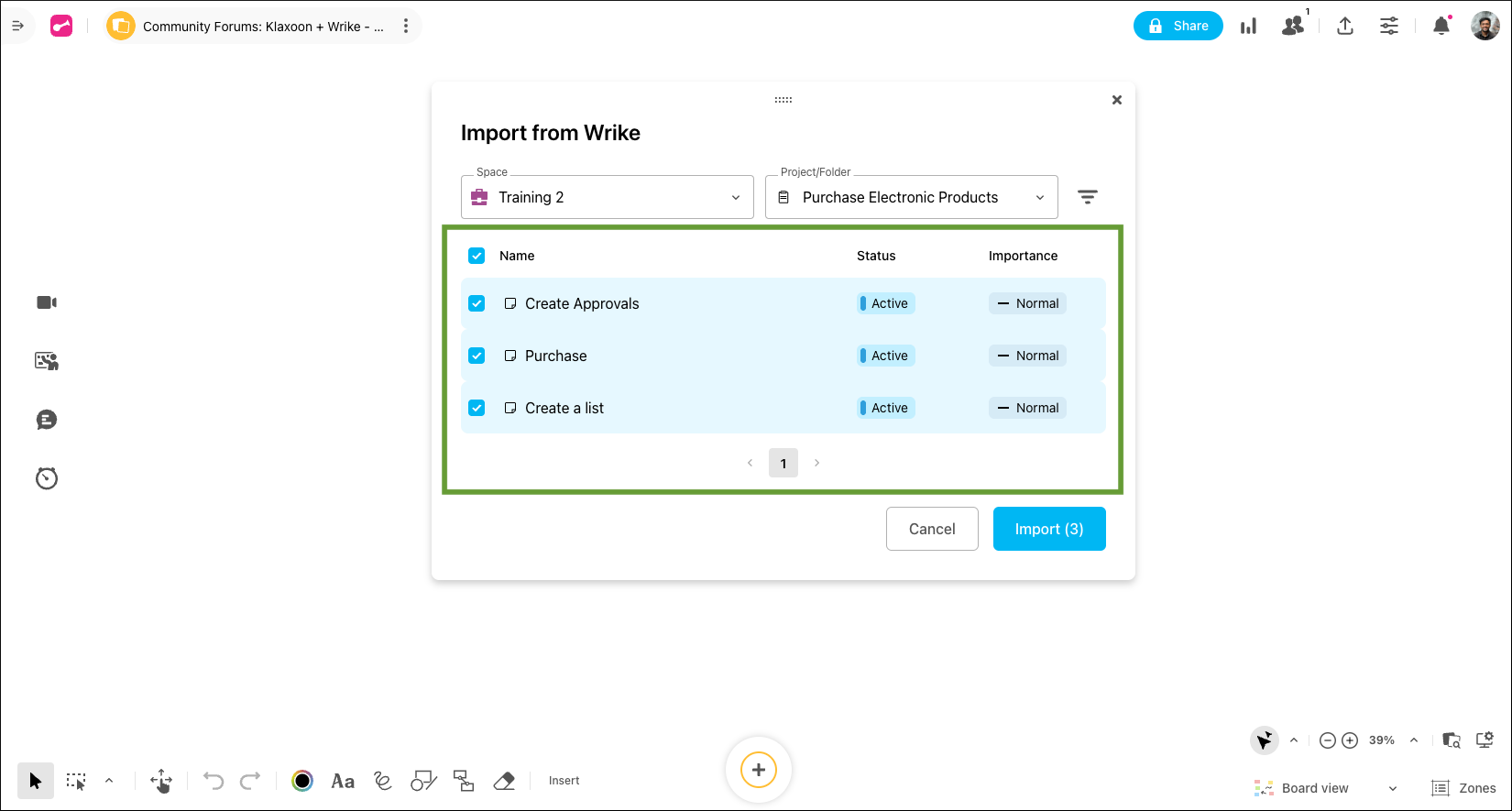The width and height of the screenshot is (1512, 811).
Task: Click the Share button
Action: pos(1178,26)
